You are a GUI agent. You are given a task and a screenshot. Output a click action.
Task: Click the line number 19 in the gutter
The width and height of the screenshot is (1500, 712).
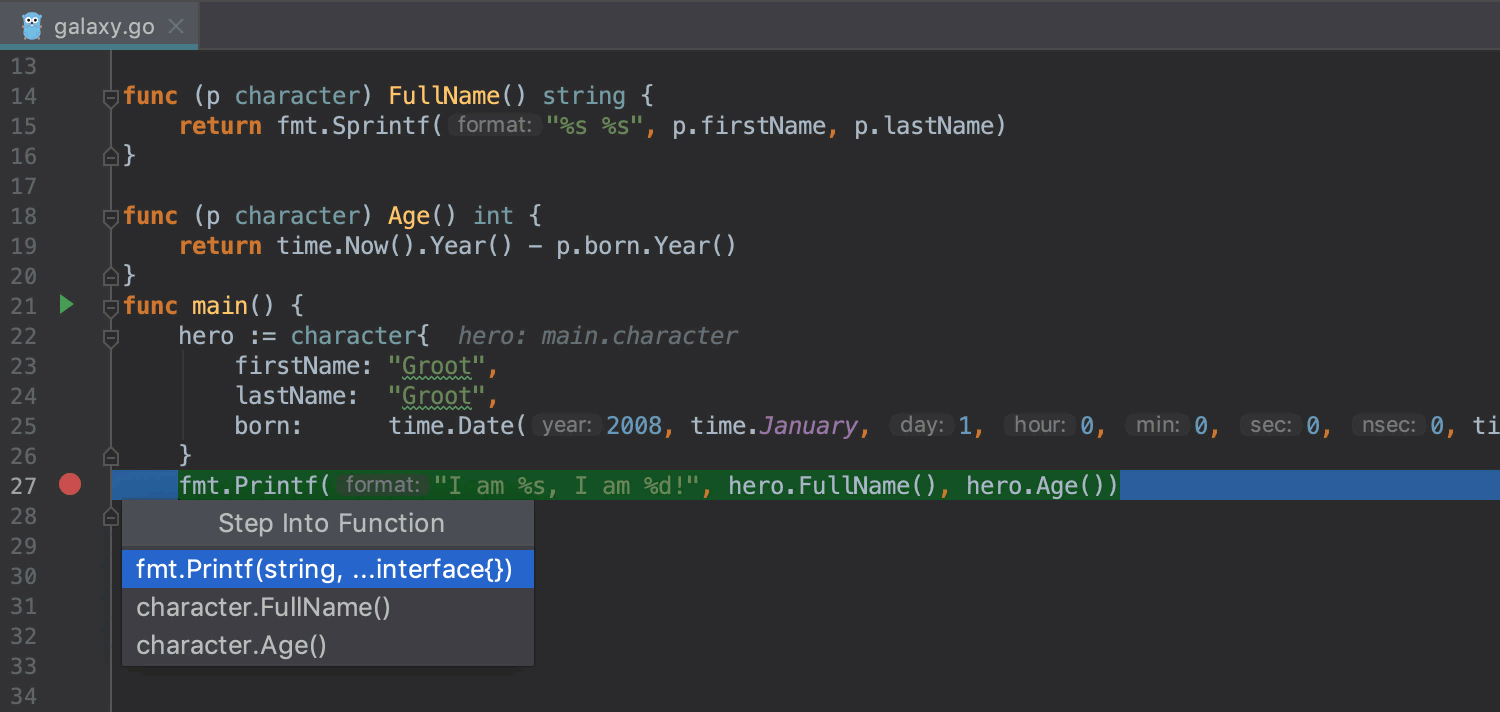(x=23, y=246)
